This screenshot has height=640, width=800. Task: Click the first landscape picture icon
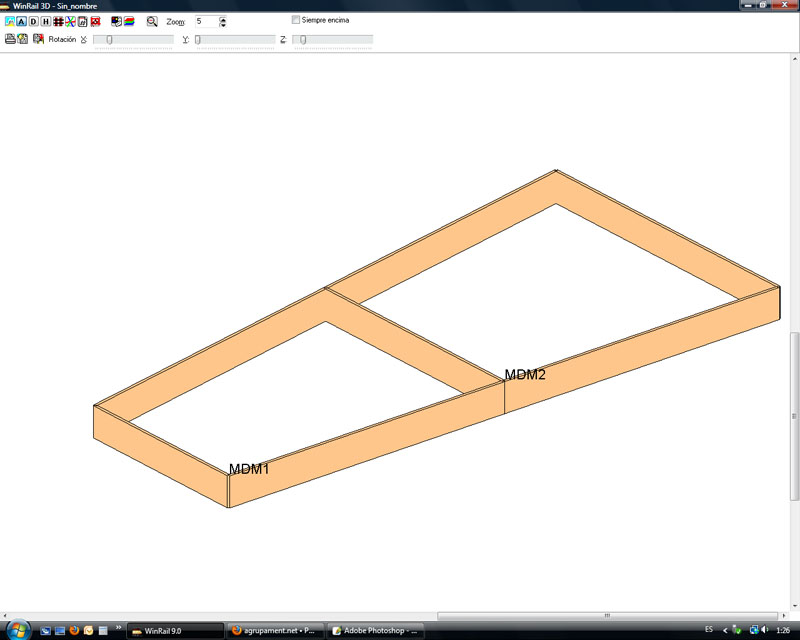coord(9,21)
